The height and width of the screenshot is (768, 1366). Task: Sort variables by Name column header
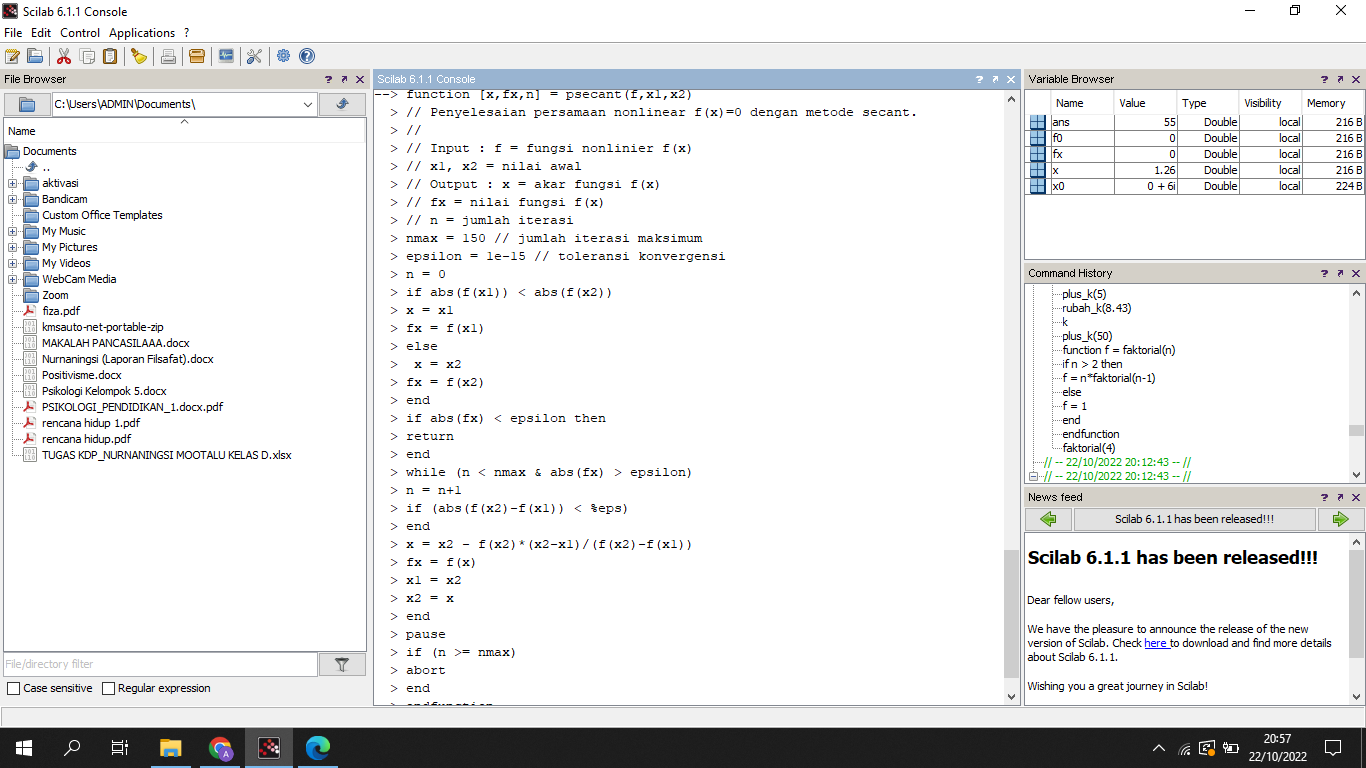coord(1081,103)
